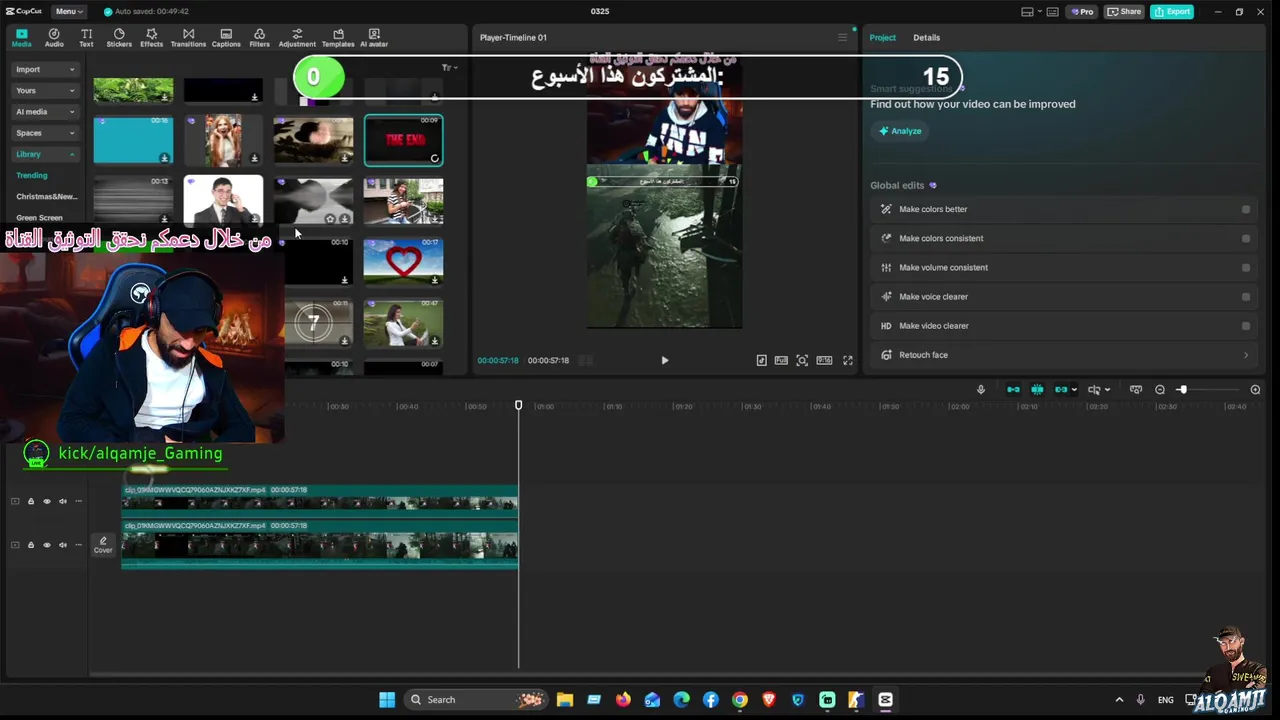
Task: Expand the Import section in sidebar
Action: 45,69
